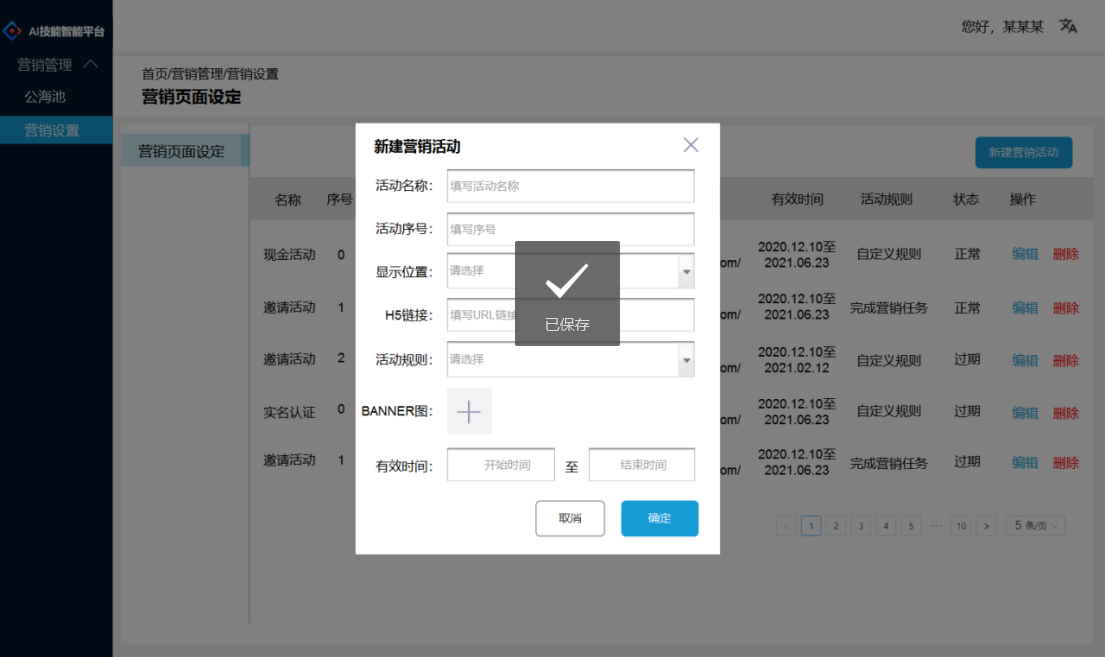The height and width of the screenshot is (657, 1105).
Task: Click 编辑 on the 现金活动 row
Action: pos(1024,255)
